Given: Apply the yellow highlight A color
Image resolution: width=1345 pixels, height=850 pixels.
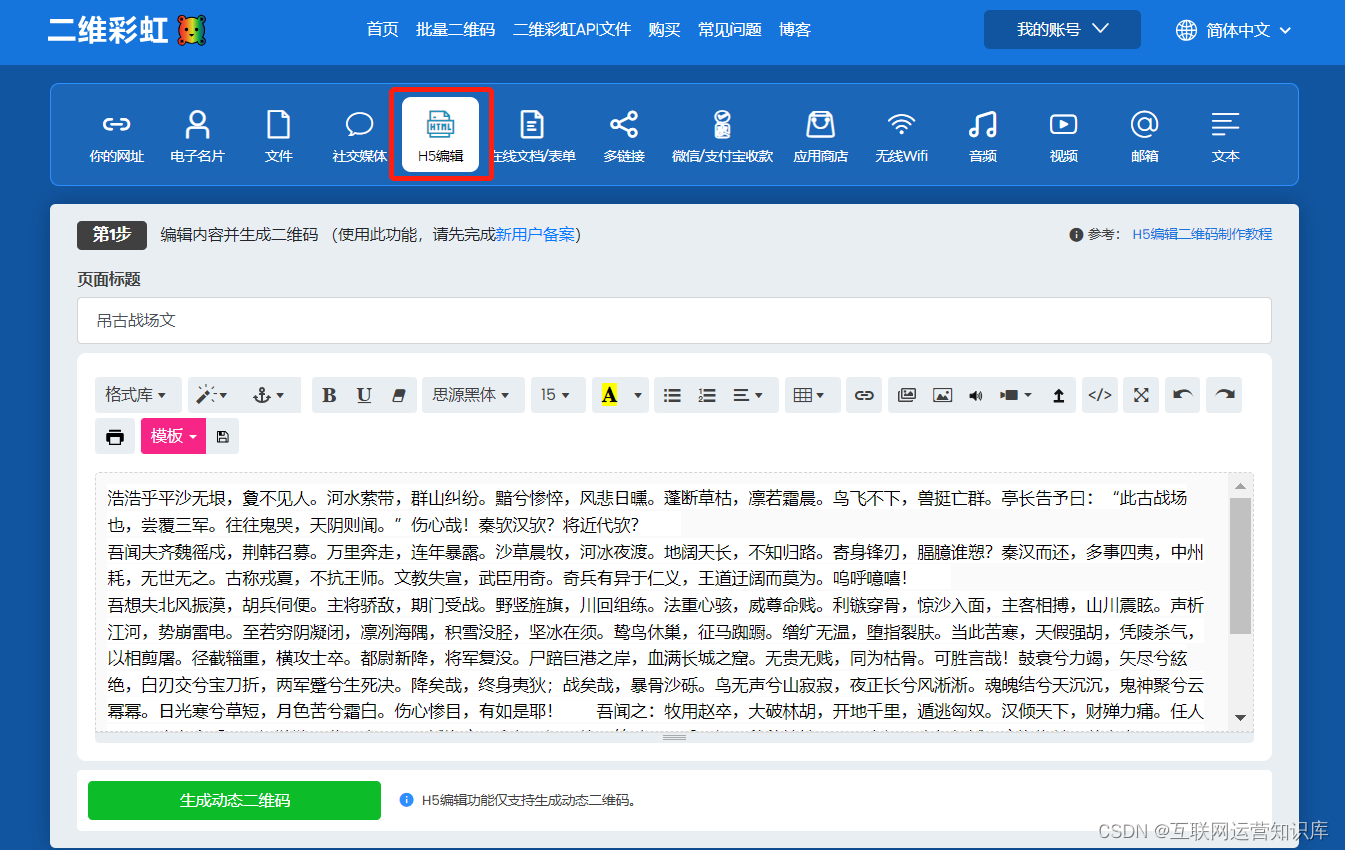Looking at the screenshot, I should pos(610,395).
